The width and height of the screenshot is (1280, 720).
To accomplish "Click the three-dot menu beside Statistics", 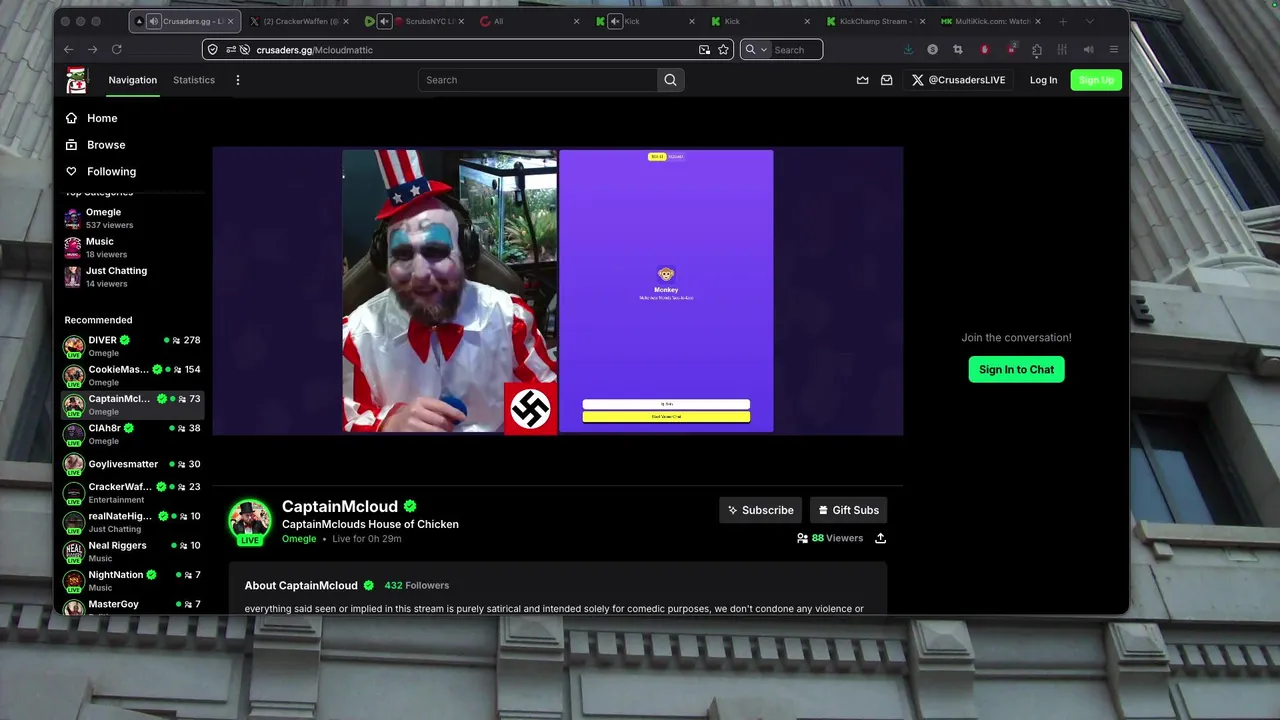I will click(x=237, y=80).
